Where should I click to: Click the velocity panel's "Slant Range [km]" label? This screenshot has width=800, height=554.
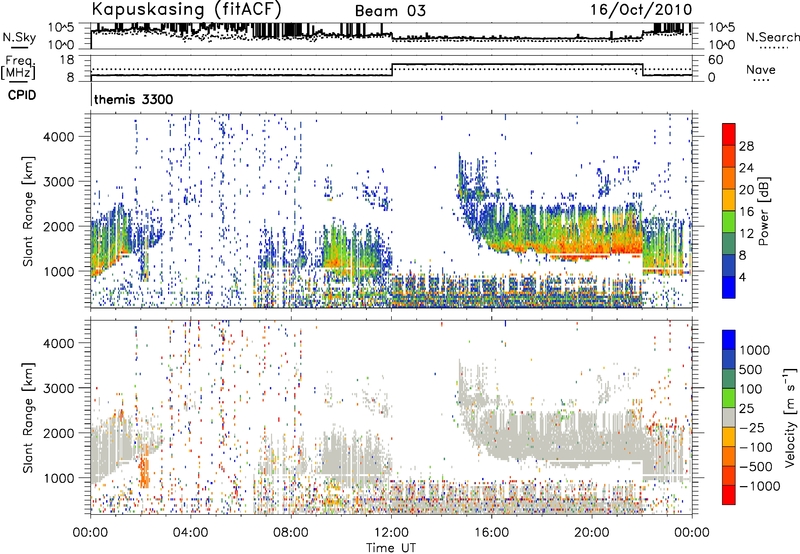coord(28,417)
